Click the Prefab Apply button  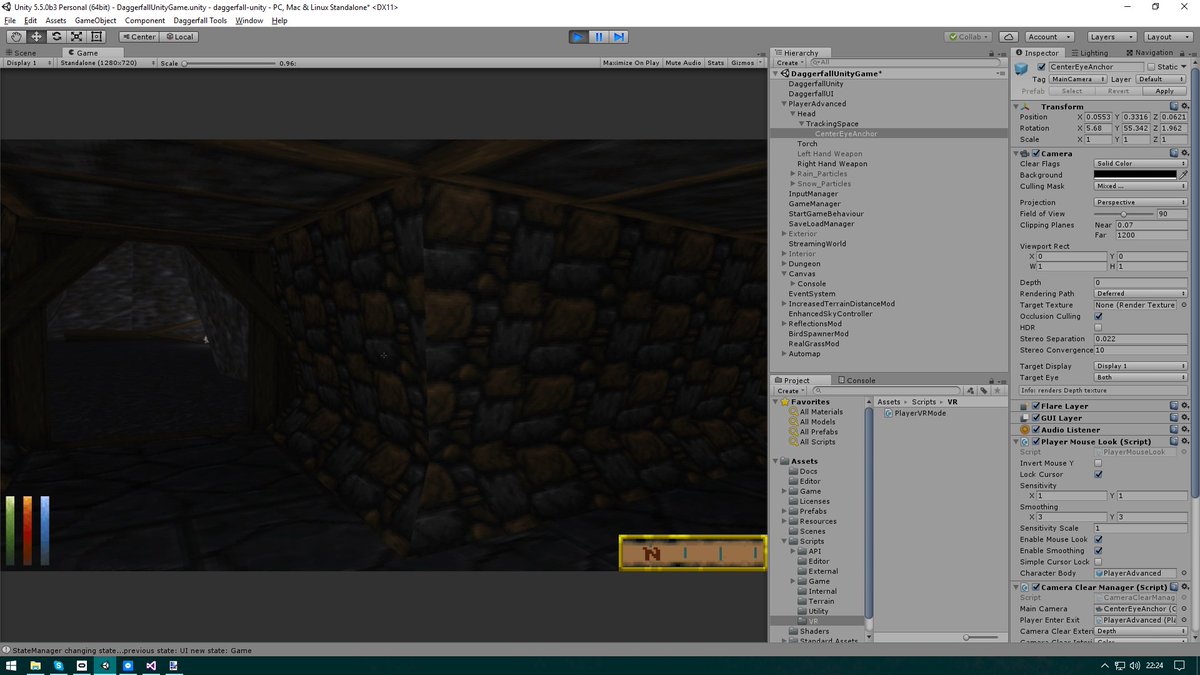click(x=1164, y=91)
